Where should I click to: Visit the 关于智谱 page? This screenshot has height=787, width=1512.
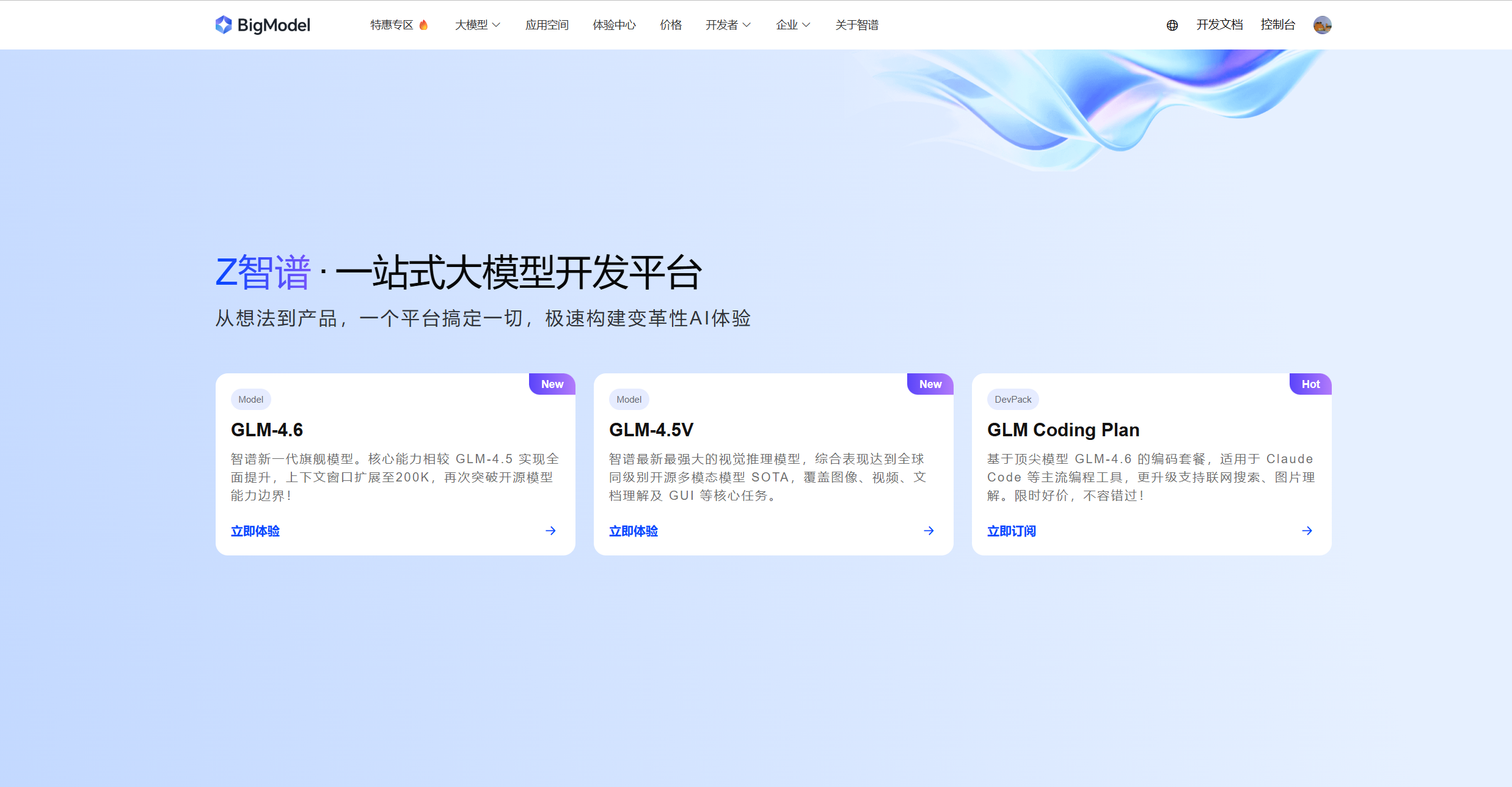(x=856, y=25)
